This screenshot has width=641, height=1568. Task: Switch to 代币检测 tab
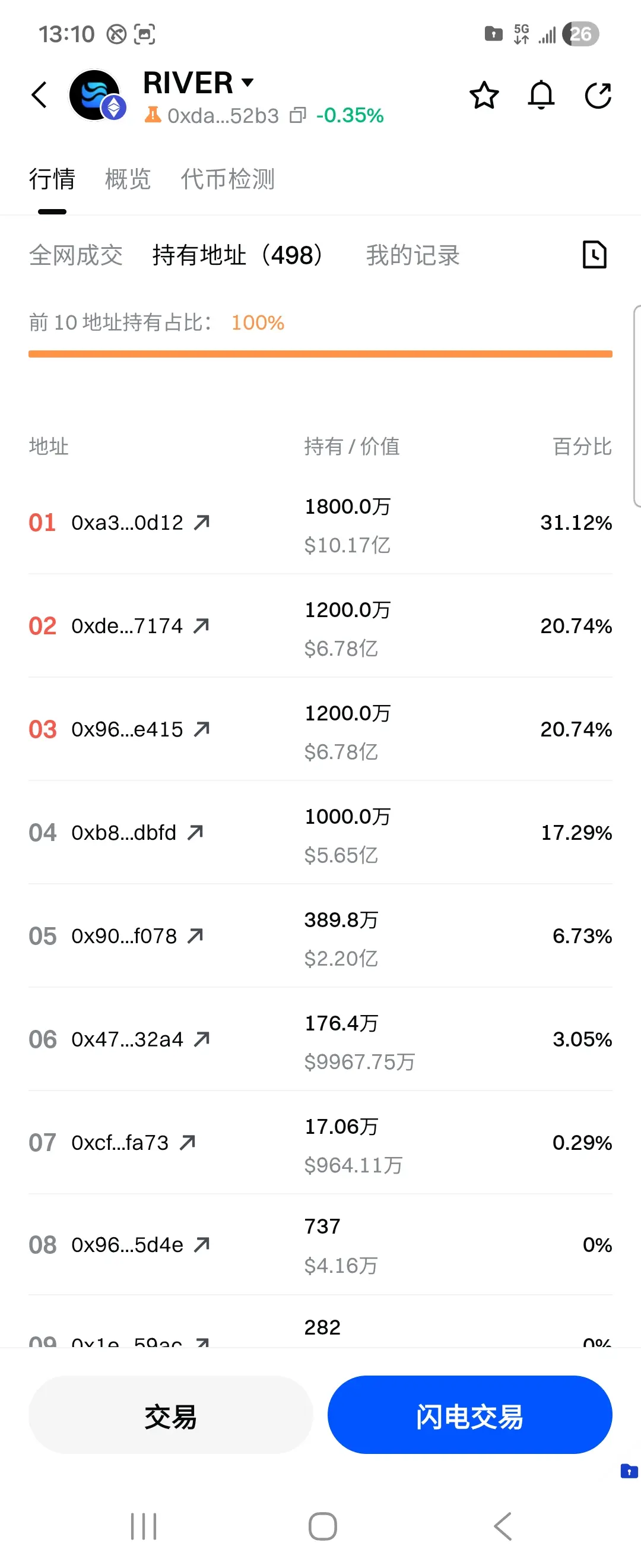pyautogui.click(x=227, y=179)
